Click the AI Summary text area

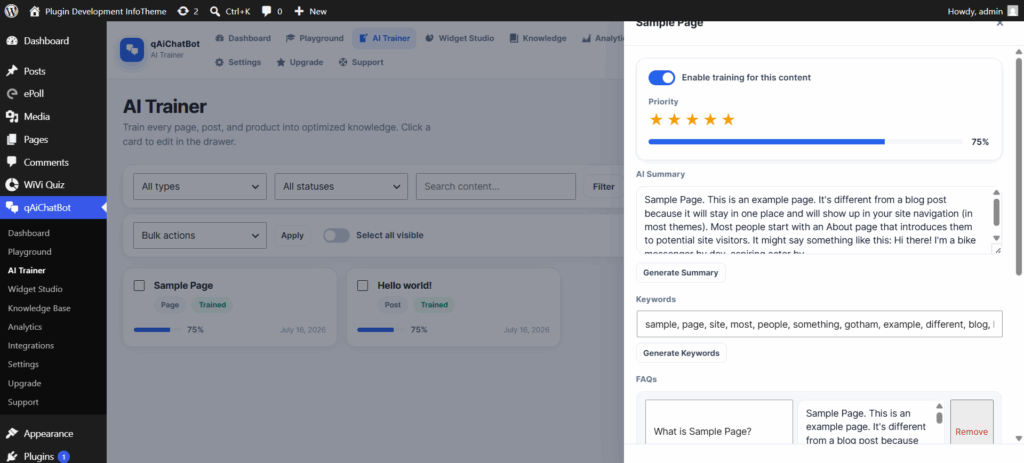tap(814, 220)
